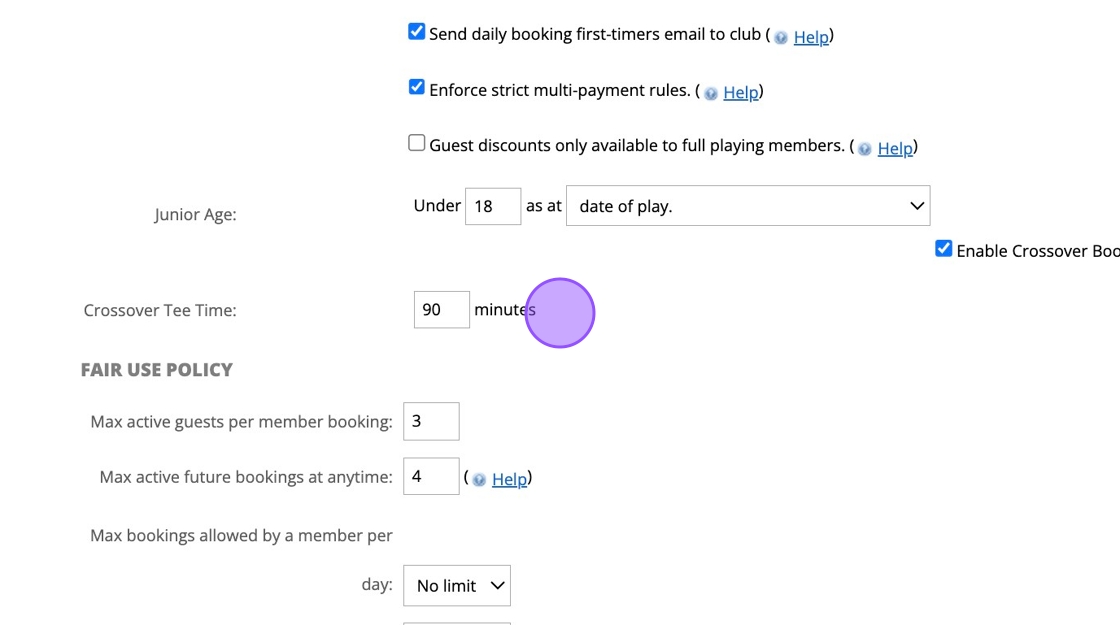Viewport: 1120px width, 625px height.
Task: Click help icon beside guest discounts option
Action: 865,149
